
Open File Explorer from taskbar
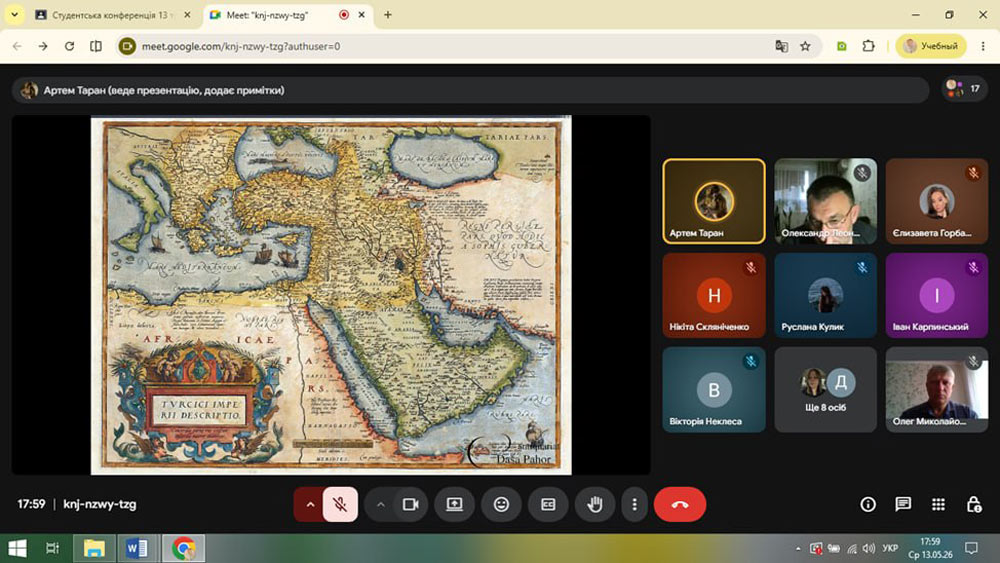click(x=94, y=548)
